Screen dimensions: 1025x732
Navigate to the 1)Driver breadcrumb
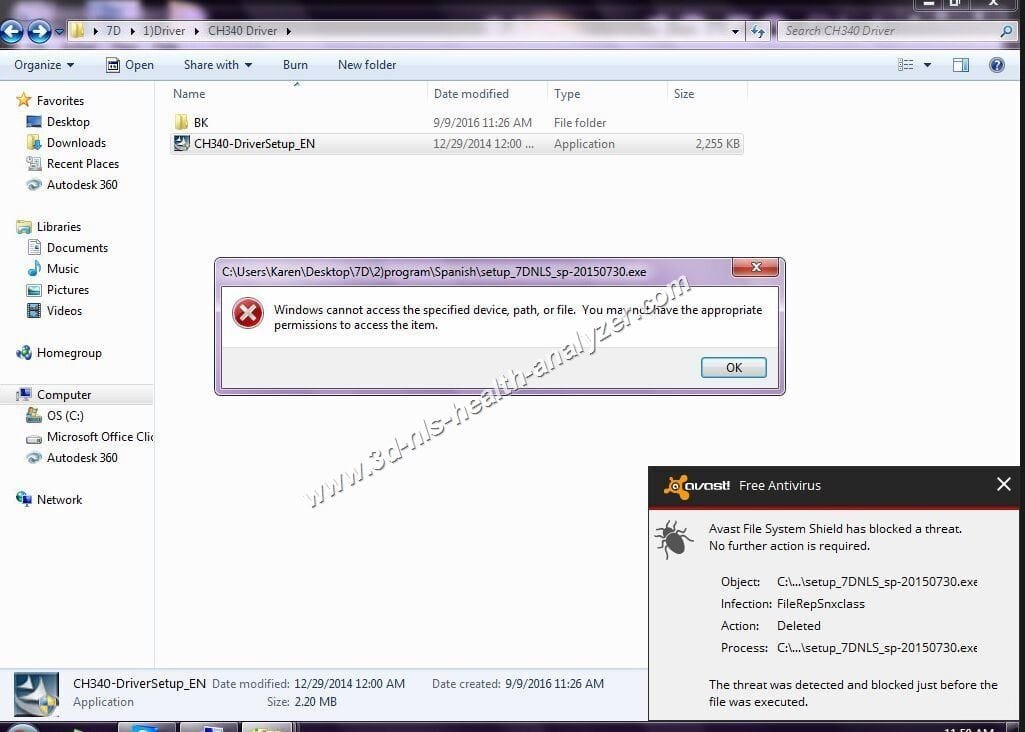pos(163,30)
